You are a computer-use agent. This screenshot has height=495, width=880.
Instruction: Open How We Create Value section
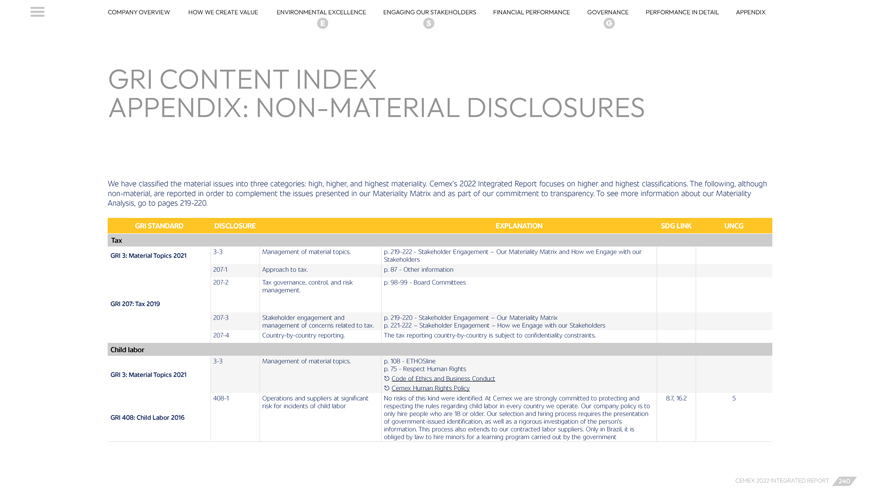(223, 12)
